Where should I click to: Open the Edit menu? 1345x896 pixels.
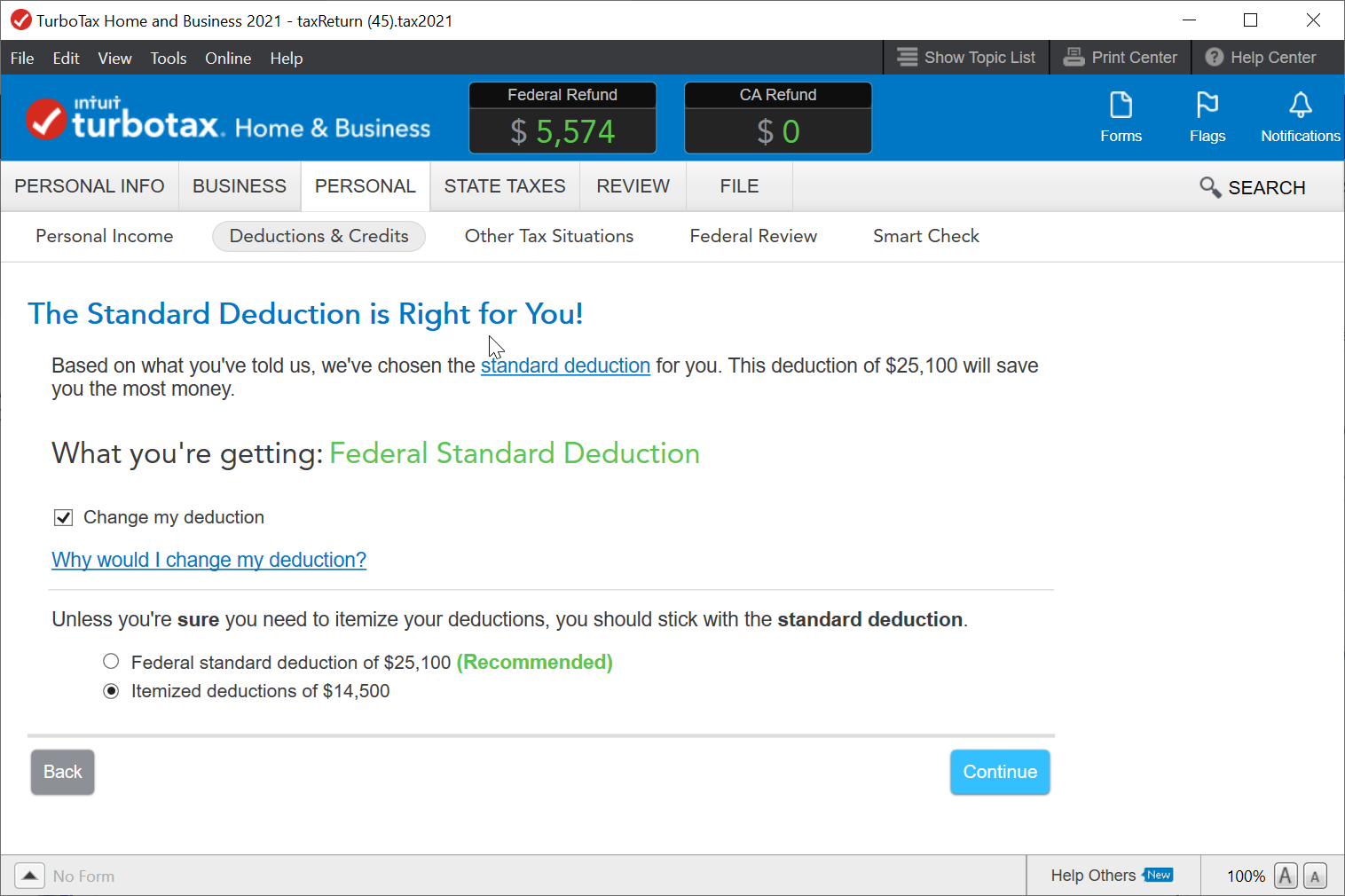click(x=66, y=58)
